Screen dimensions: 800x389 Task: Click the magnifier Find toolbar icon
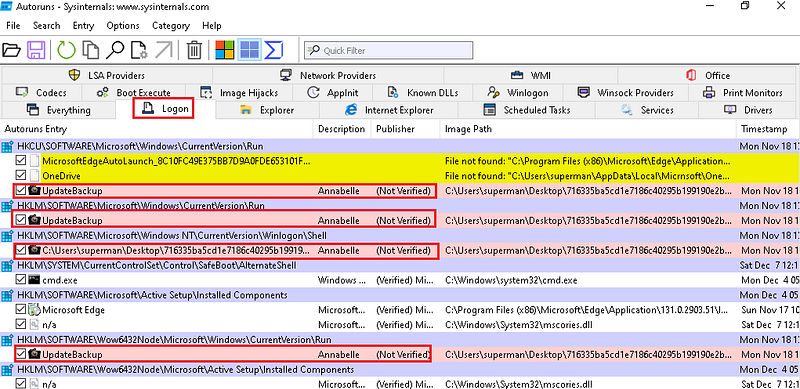pos(115,50)
